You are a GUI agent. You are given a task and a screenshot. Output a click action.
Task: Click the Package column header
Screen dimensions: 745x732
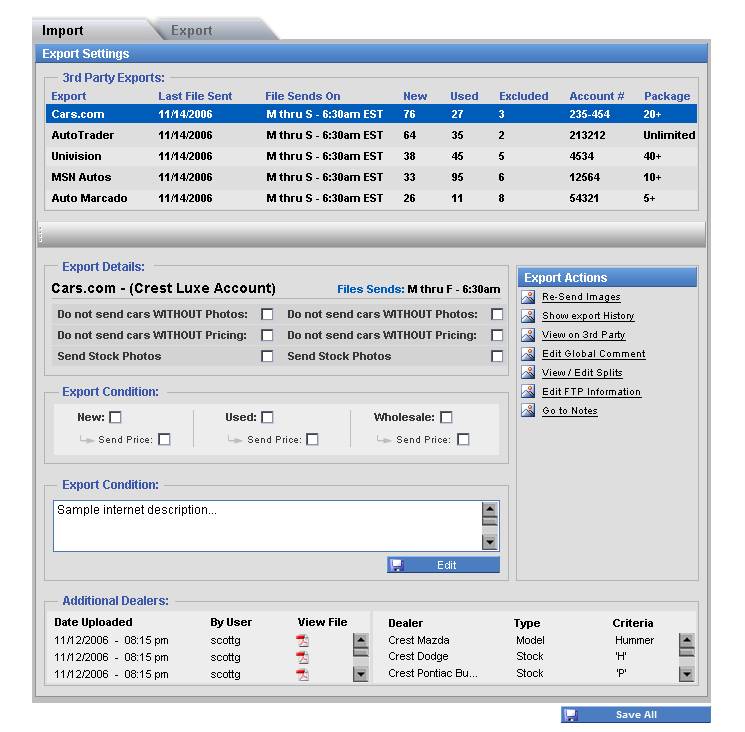point(667,96)
